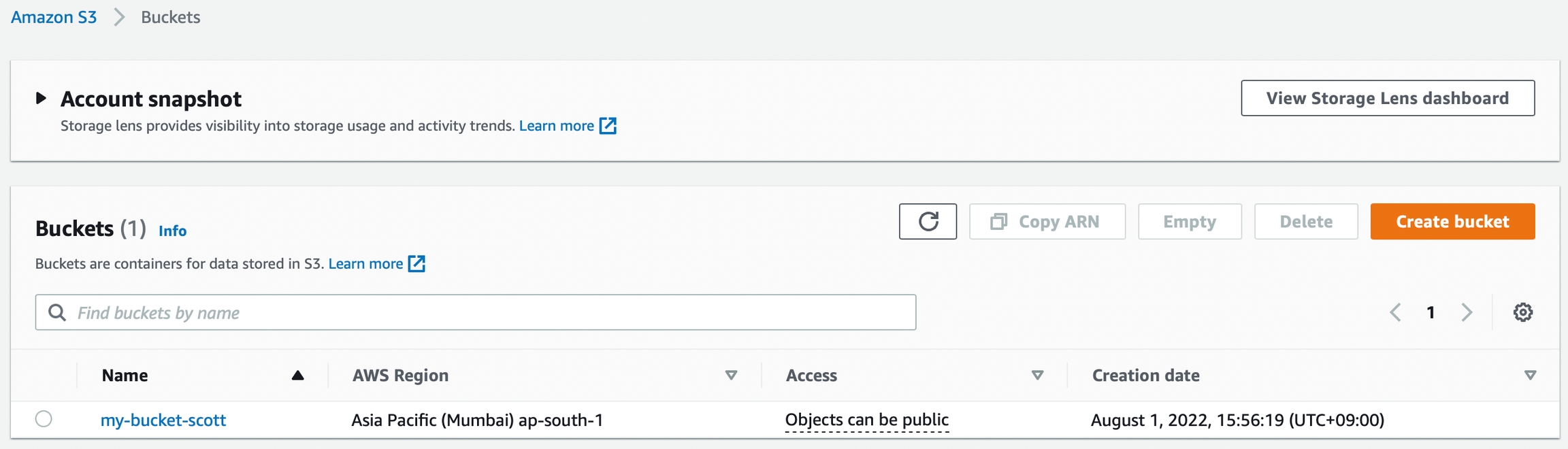This screenshot has width=1568, height=449.
Task: Open View Storage Lens dashboard
Action: [1387, 99]
